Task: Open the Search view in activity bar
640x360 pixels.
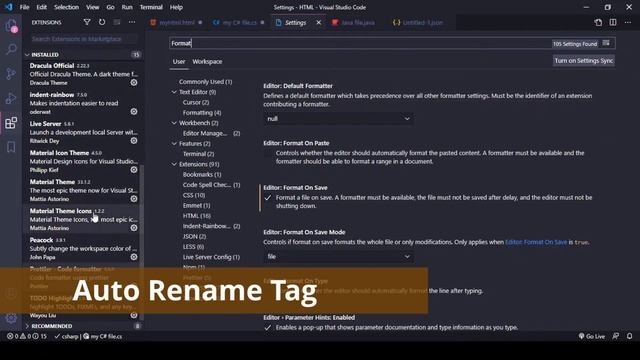Action: click(x=11, y=49)
